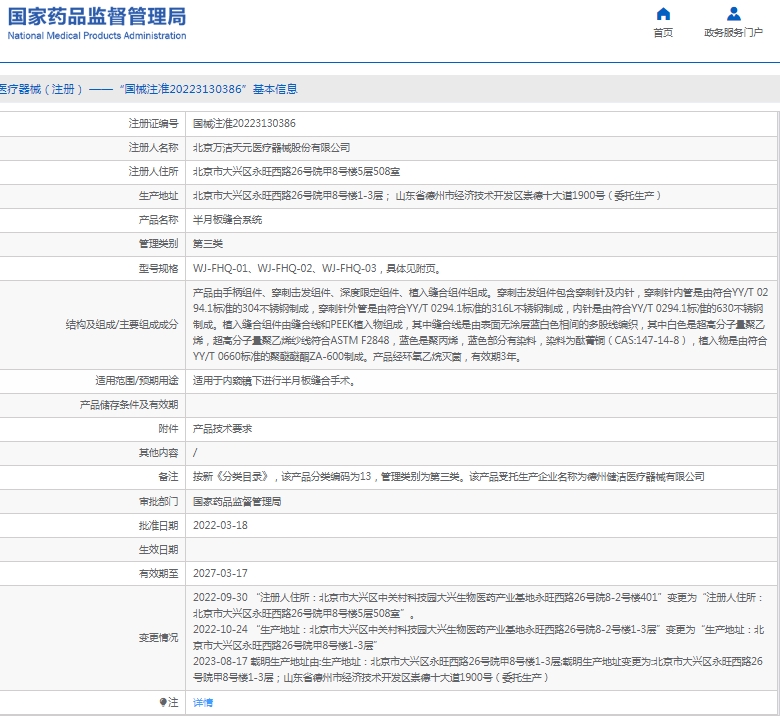
Task: Click approval date 2022-03-18
Action: (x=220, y=525)
